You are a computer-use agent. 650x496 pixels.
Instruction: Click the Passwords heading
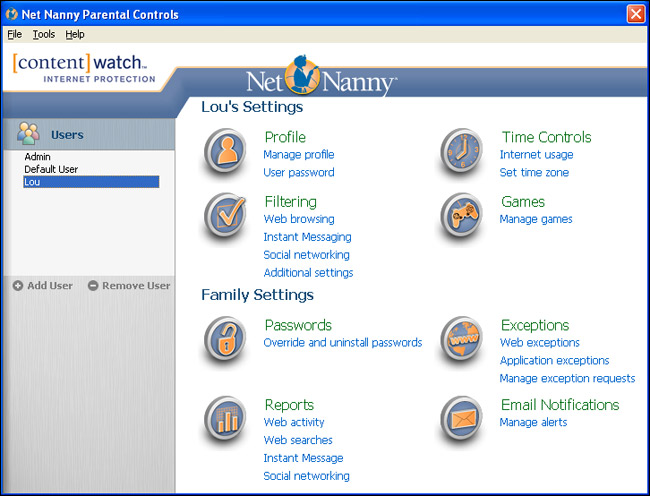[x=298, y=325]
